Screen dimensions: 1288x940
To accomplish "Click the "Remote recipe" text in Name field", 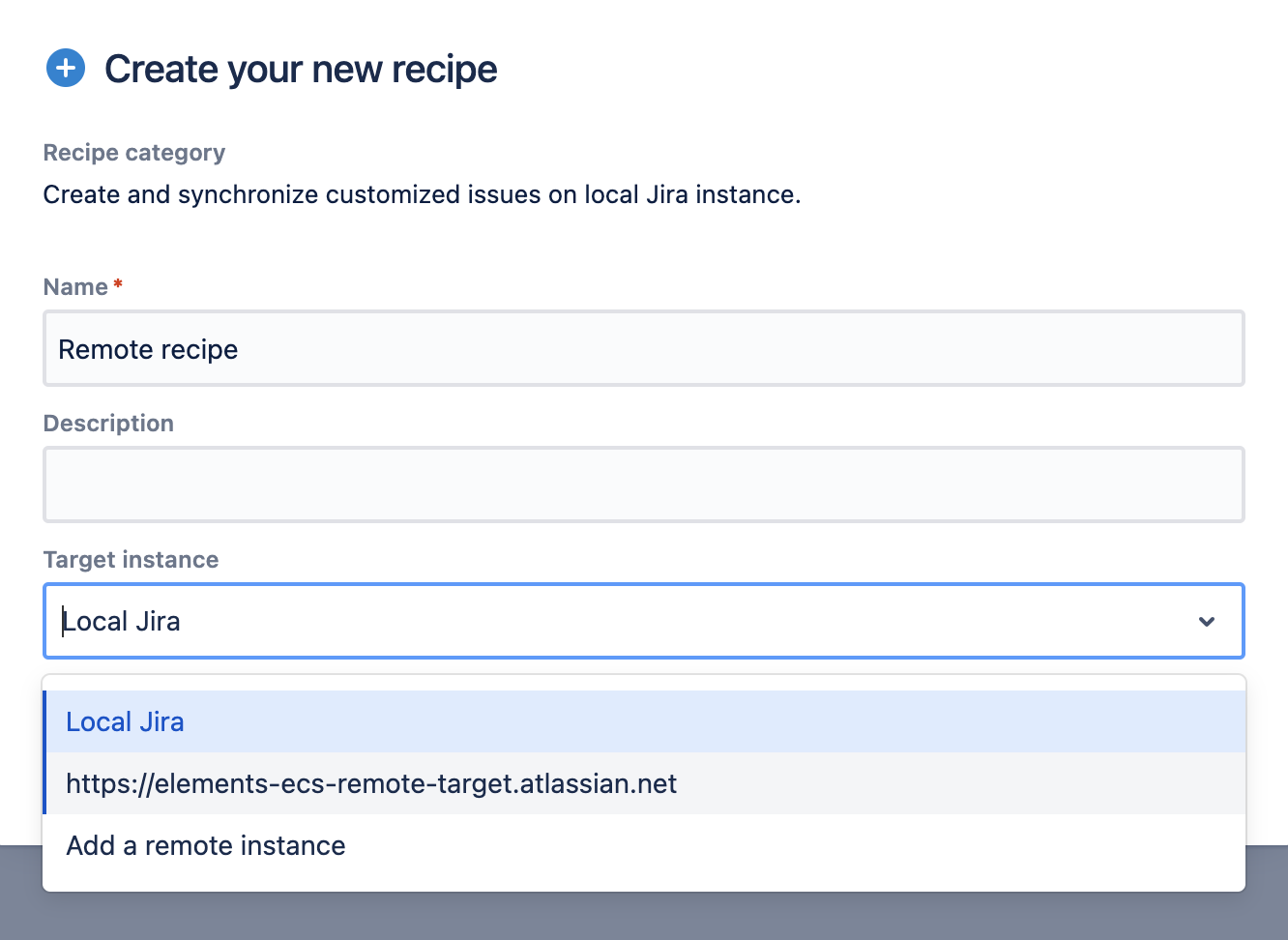I will click(x=147, y=349).
